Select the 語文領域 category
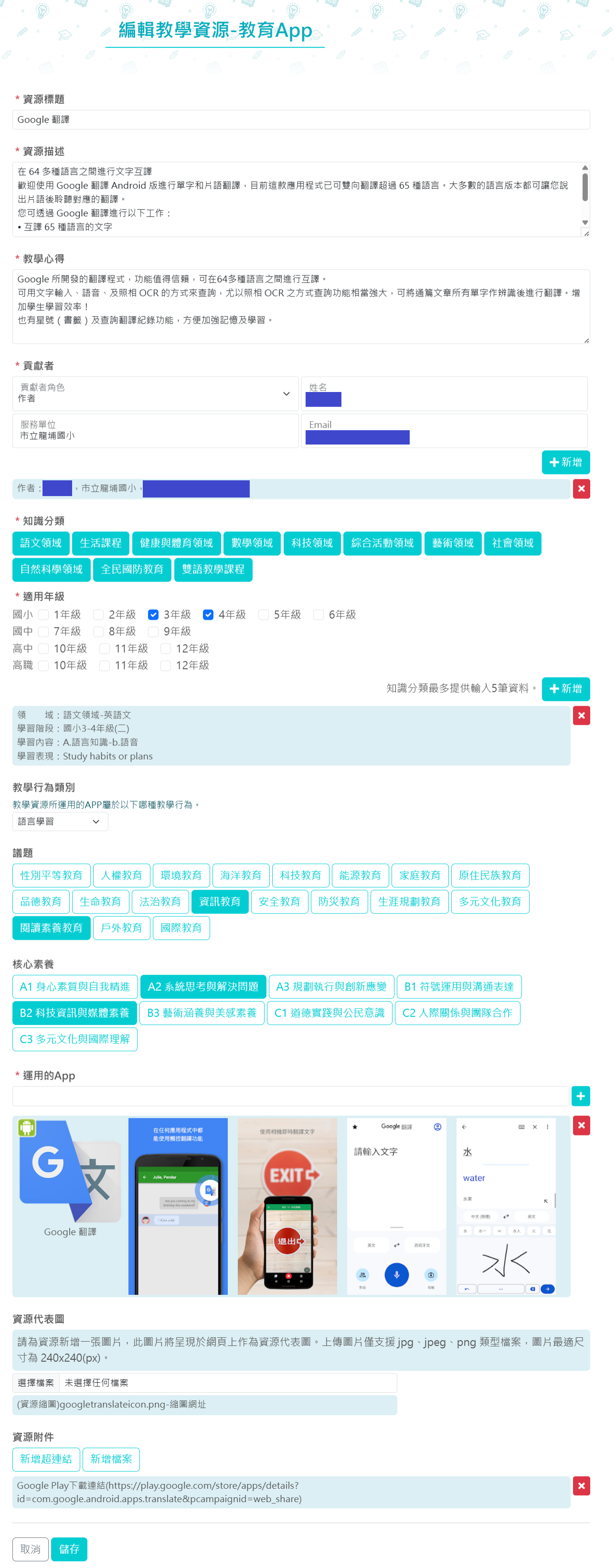The image size is (616, 1568). coord(41,543)
